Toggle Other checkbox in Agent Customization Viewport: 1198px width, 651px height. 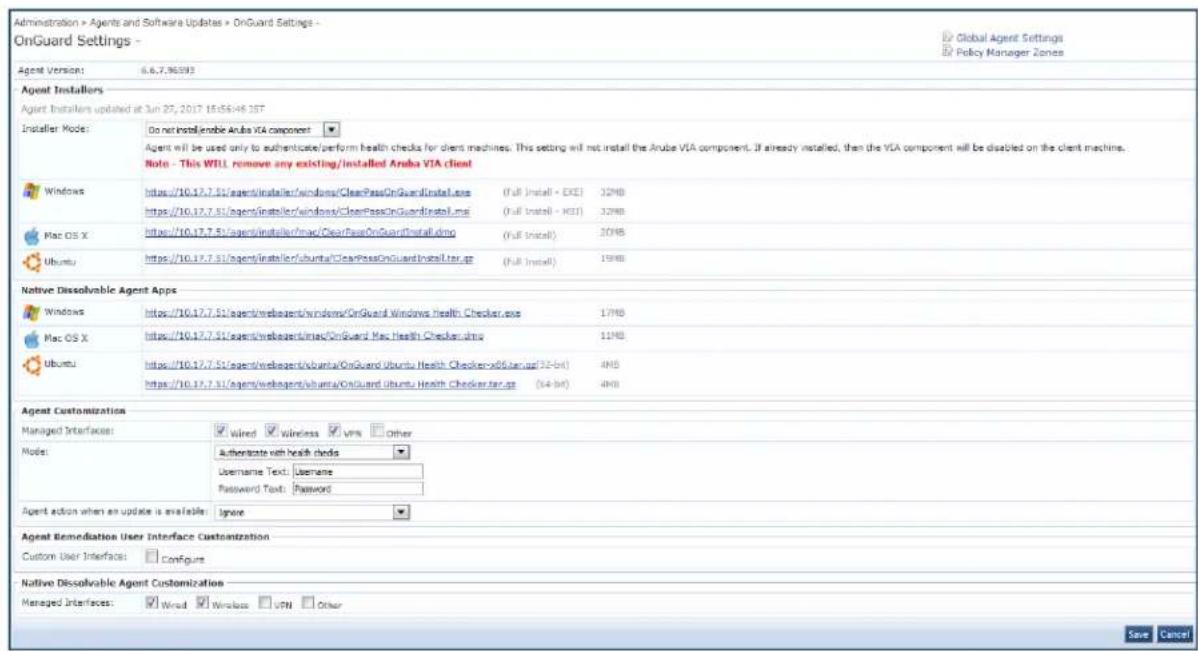pos(377,431)
